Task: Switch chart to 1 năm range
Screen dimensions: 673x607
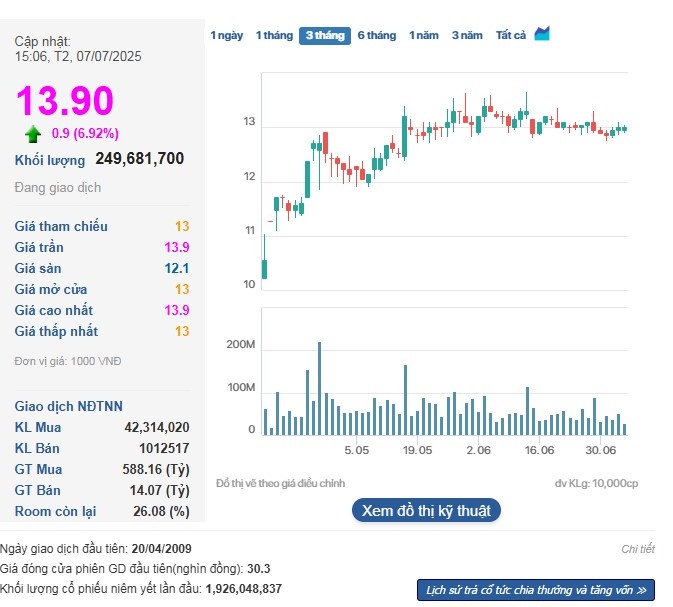Action: (x=424, y=35)
